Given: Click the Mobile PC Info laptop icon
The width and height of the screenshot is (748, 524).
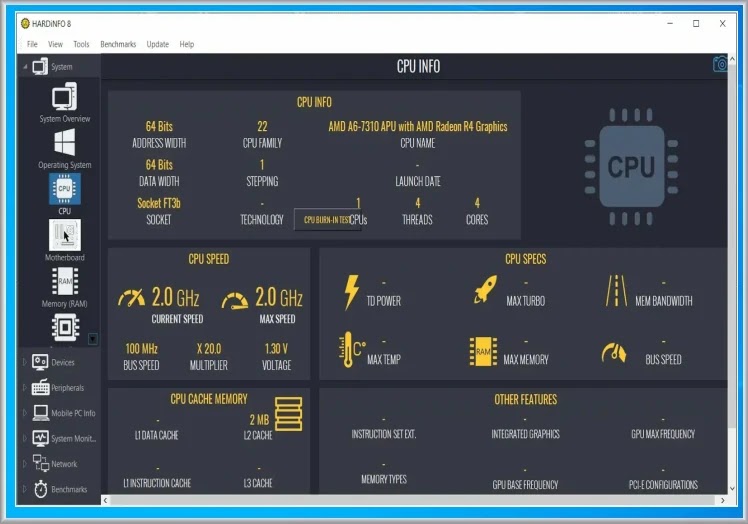Looking at the screenshot, I should point(41,413).
